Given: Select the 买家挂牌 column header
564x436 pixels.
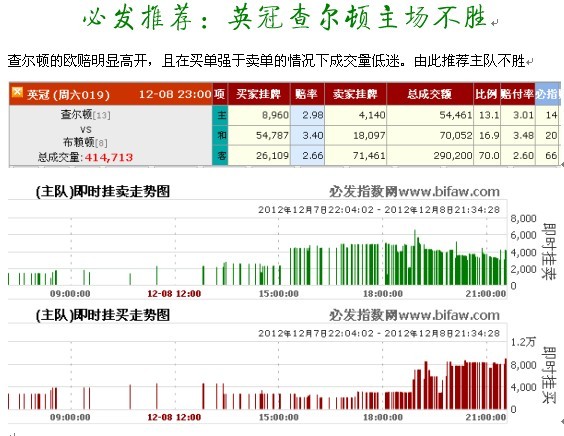Looking at the screenshot, I should tap(259, 94).
